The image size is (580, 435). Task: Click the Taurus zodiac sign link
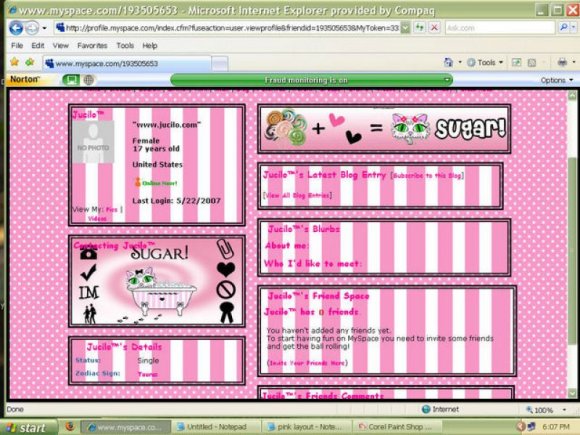[148, 374]
